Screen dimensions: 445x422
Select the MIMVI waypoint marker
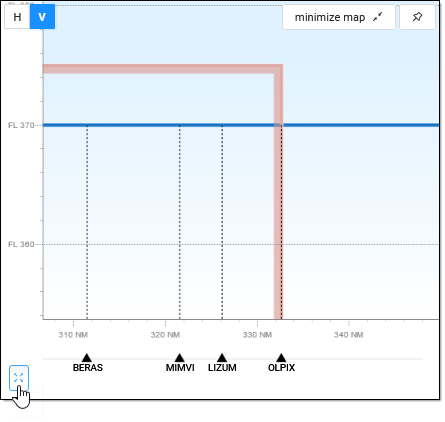point(180,358)
